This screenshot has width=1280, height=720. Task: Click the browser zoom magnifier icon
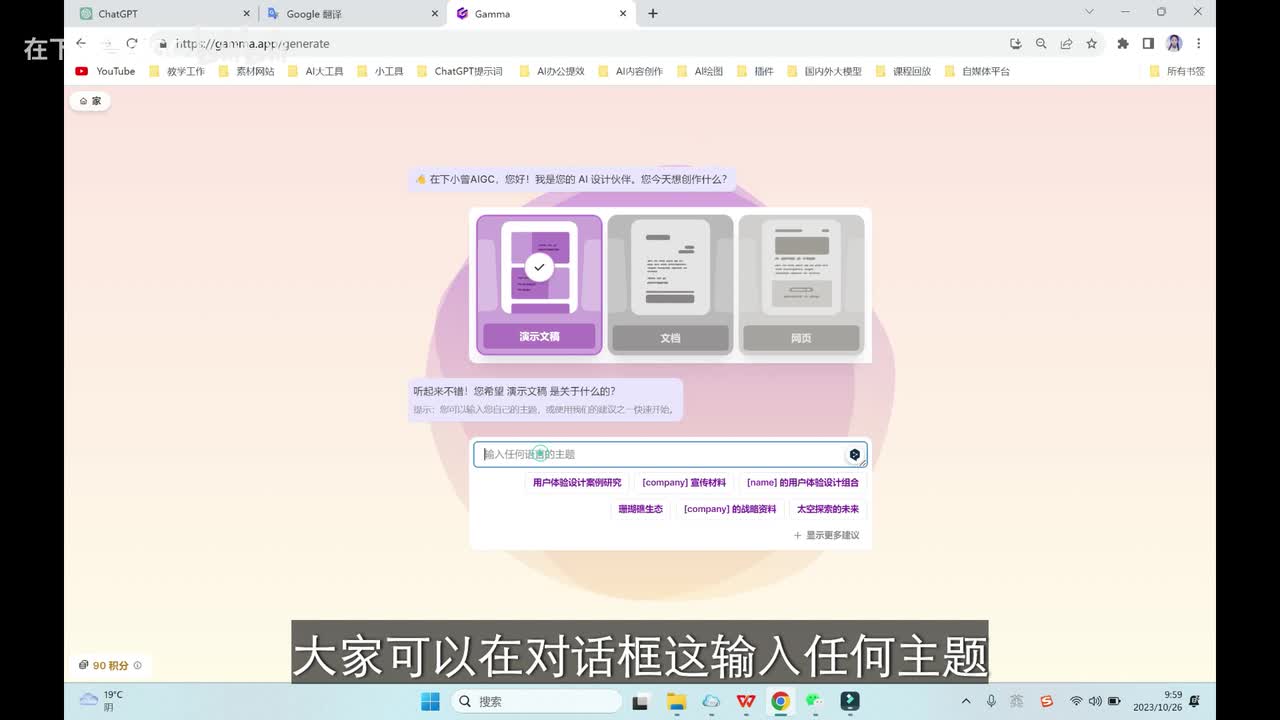pyautogui.click(x=1041, y=44)
